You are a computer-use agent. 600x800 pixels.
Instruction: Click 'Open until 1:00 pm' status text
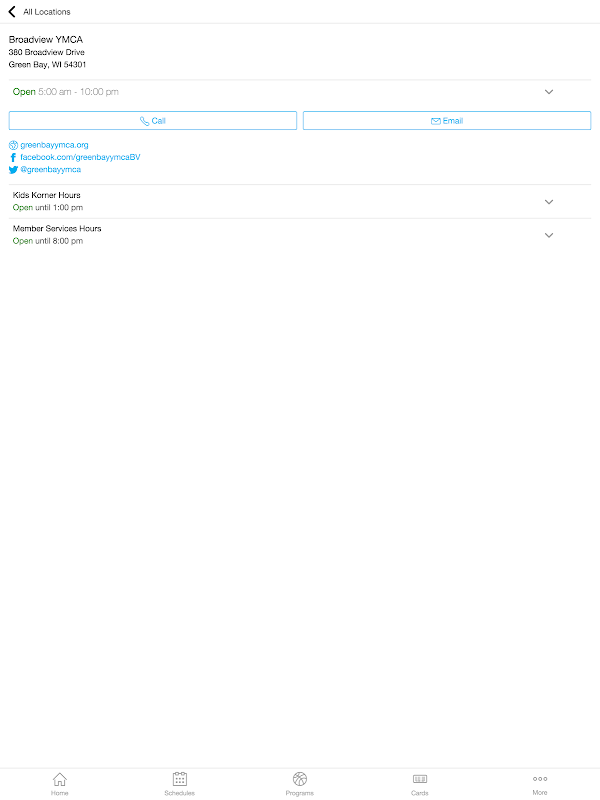pyautogui.click(x=48, y=208)
